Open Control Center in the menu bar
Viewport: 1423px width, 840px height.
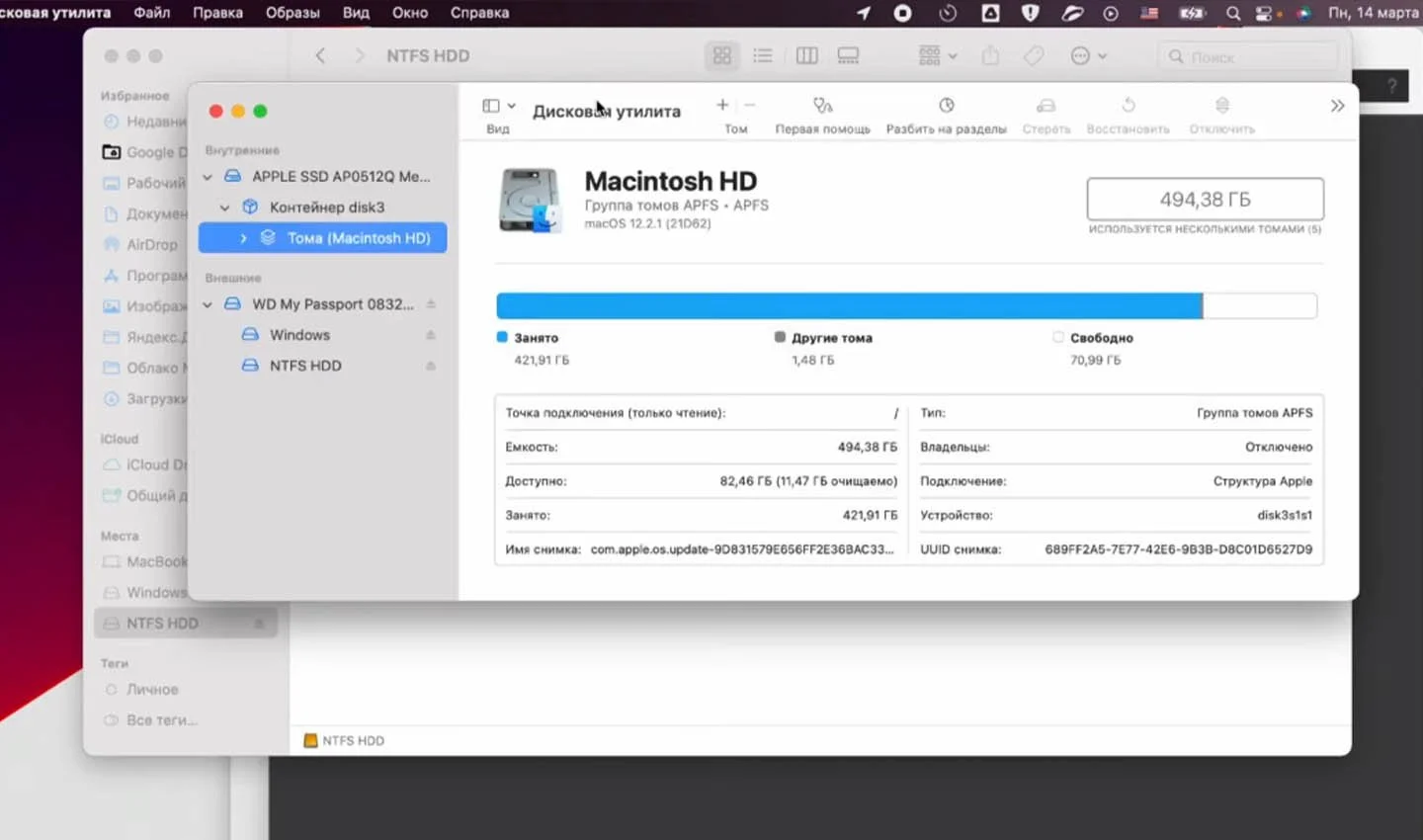1264,13
